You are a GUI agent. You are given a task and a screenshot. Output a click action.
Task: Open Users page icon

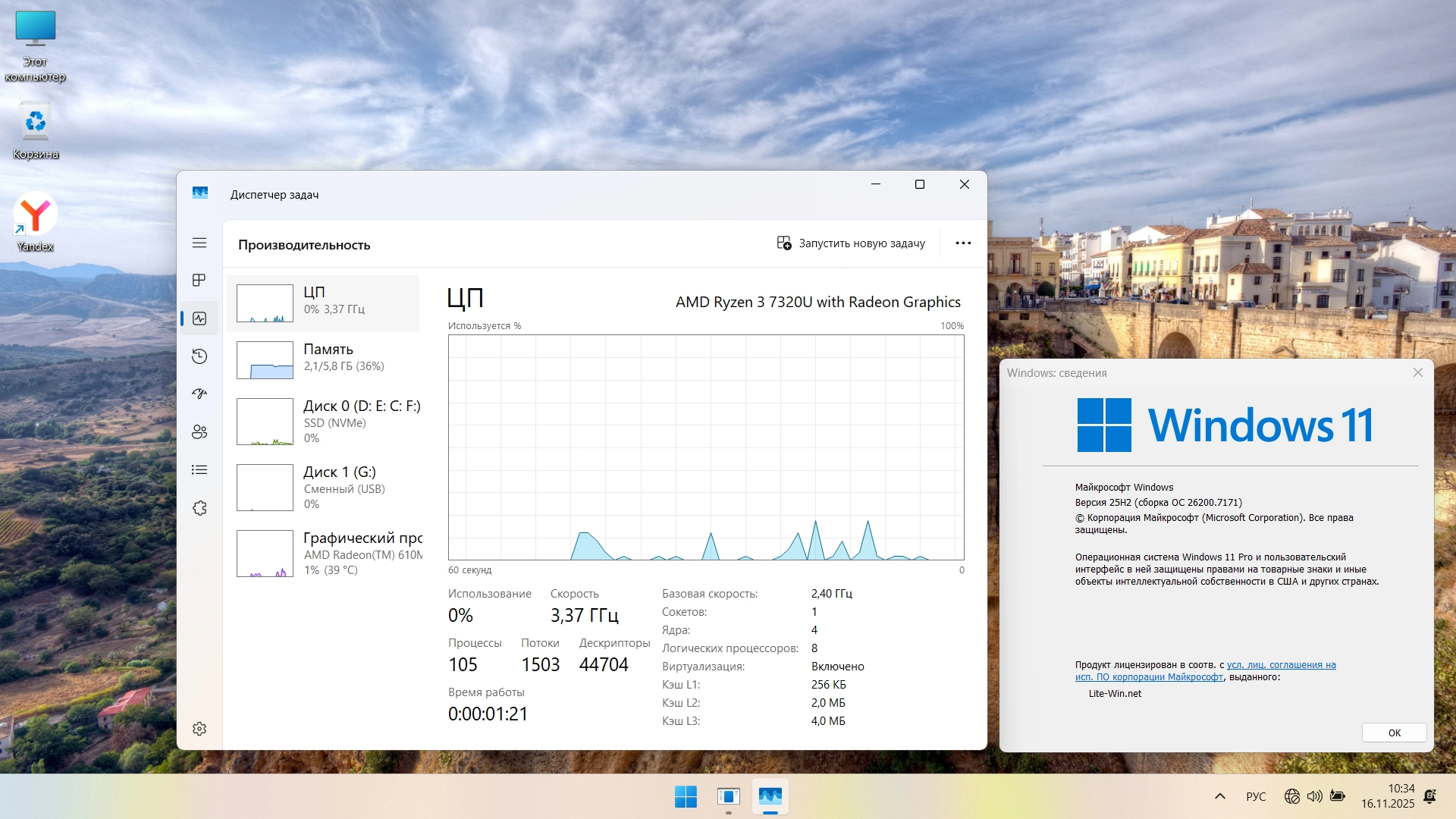tap(199, 432)
